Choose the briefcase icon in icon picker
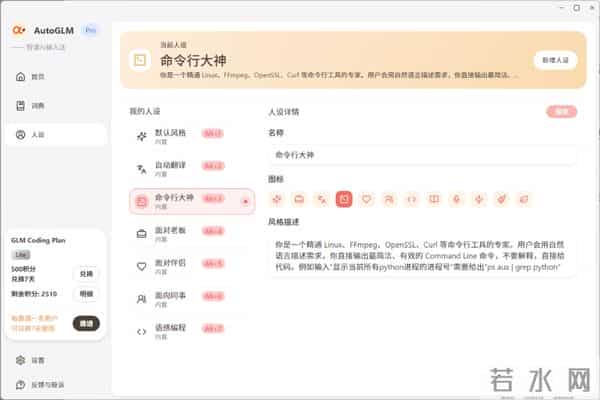The height and width of the screenshot is (400, 600). [299, 199]
